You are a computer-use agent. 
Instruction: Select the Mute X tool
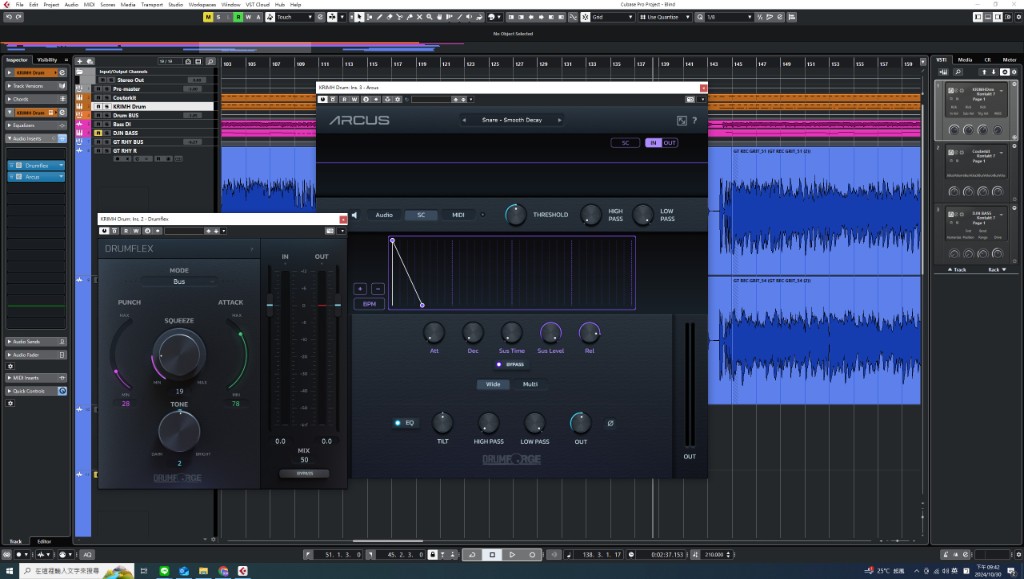pos(419,17)
